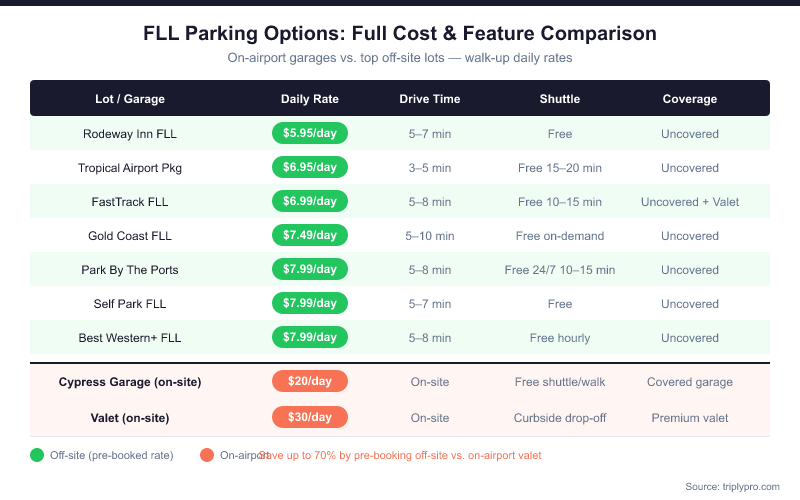Click the green off-site legend dot
This screenshot has width=800, height=500.
(x=37, y=455)
